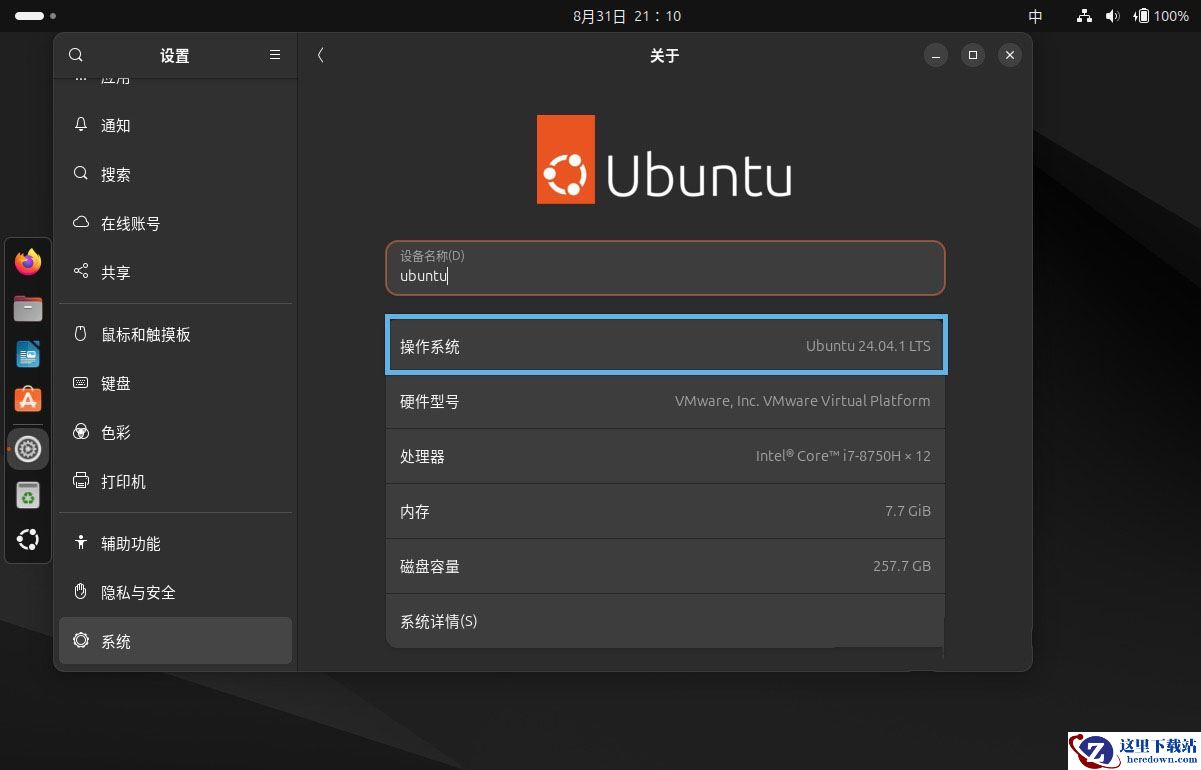Close the Settings window

pyautogui.click(x=1010, y=56)
